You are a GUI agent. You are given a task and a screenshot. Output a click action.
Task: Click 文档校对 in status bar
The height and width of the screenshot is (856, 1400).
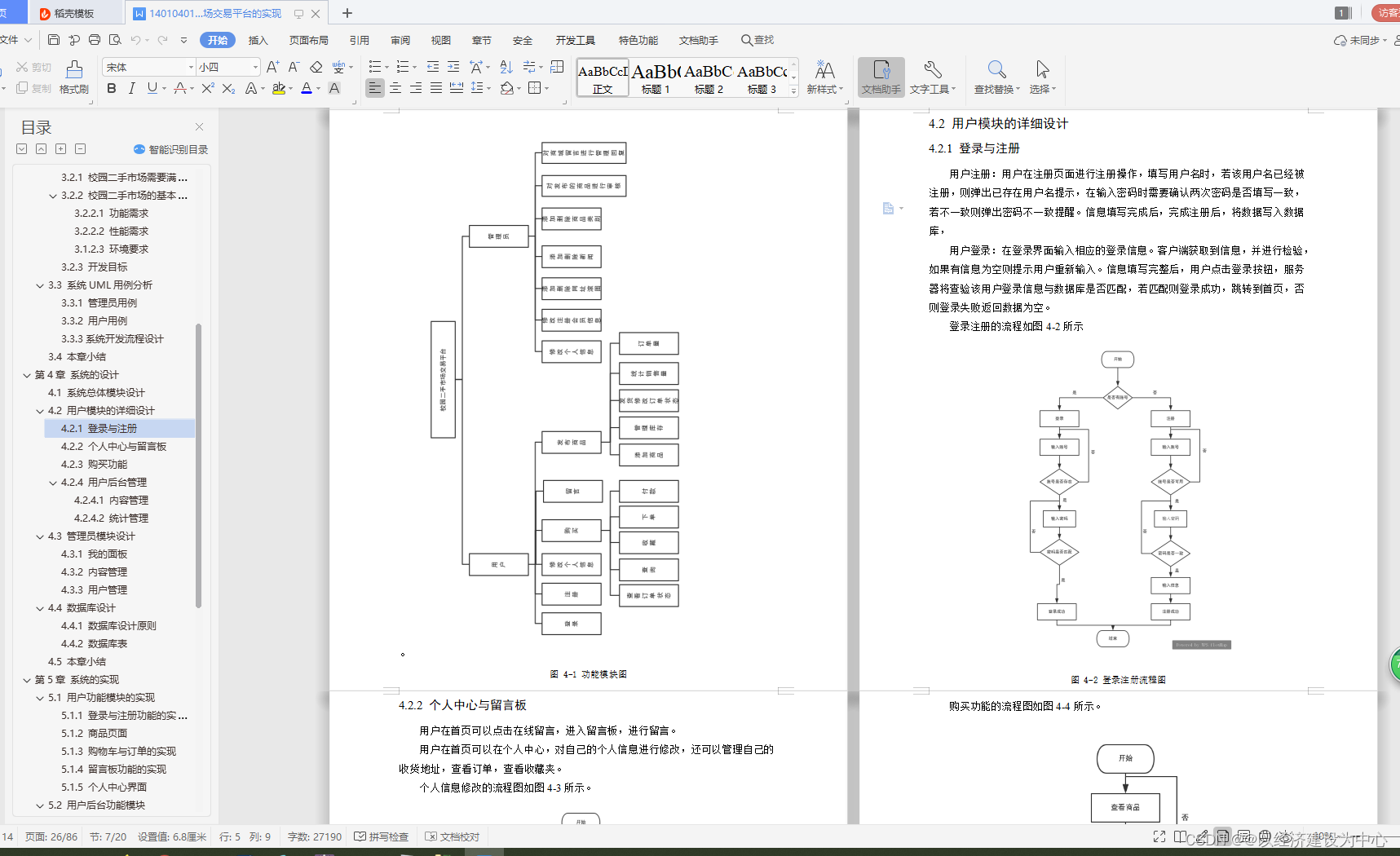click(452, 836)
